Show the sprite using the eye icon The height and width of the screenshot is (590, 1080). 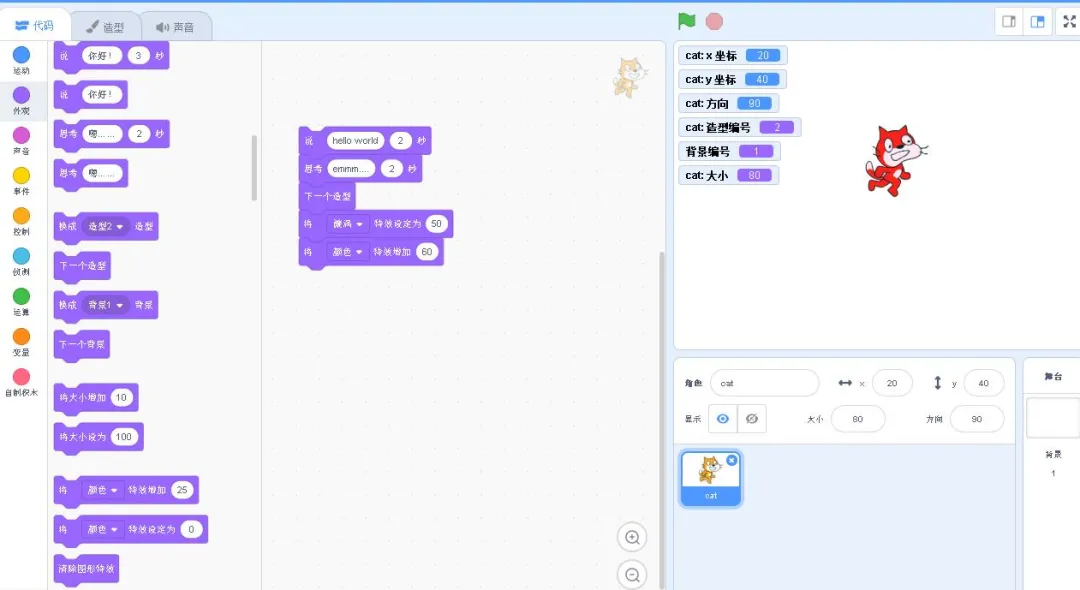point(723,419)
